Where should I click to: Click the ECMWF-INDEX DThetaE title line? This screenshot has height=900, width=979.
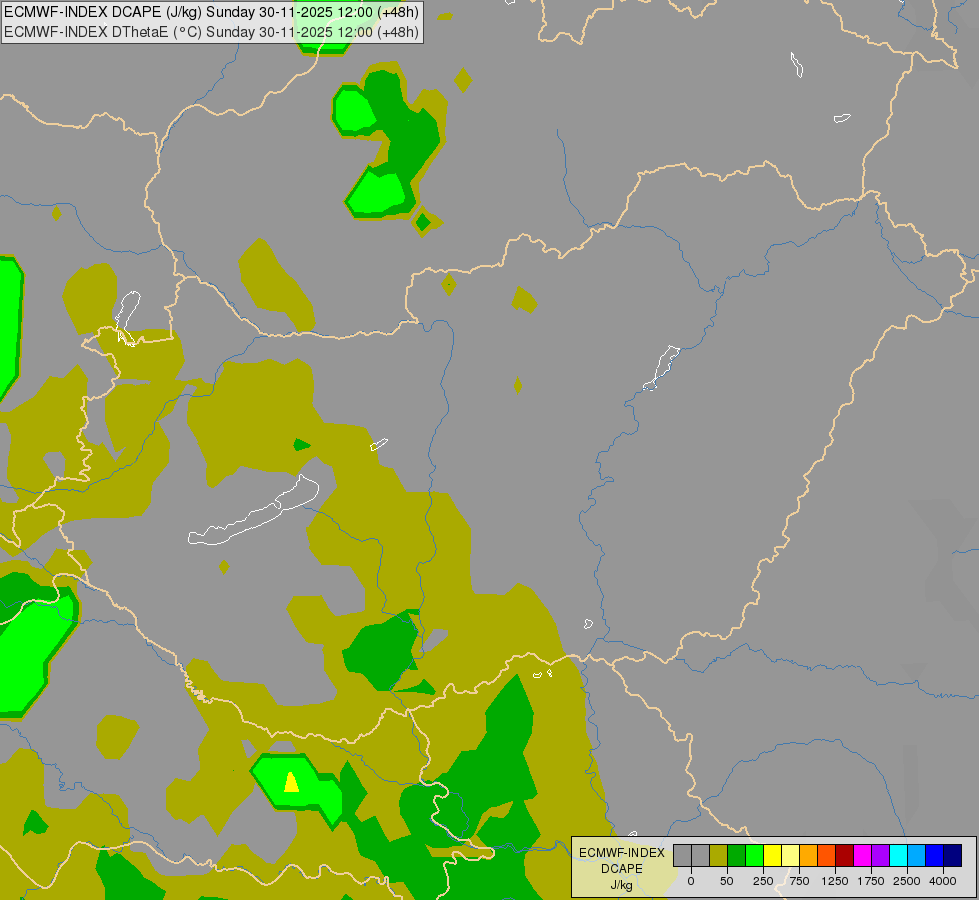click(212, 32)
